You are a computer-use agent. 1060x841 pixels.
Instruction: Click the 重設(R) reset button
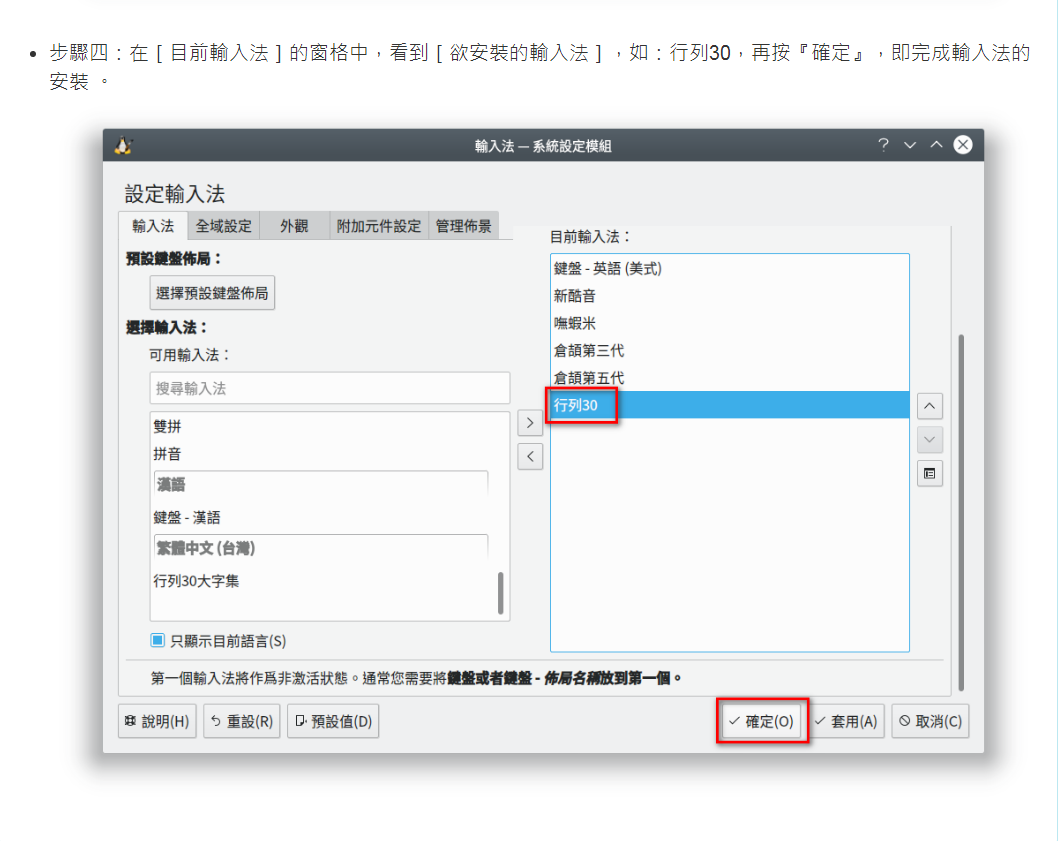pyautogui.click(x=242, y=721)
